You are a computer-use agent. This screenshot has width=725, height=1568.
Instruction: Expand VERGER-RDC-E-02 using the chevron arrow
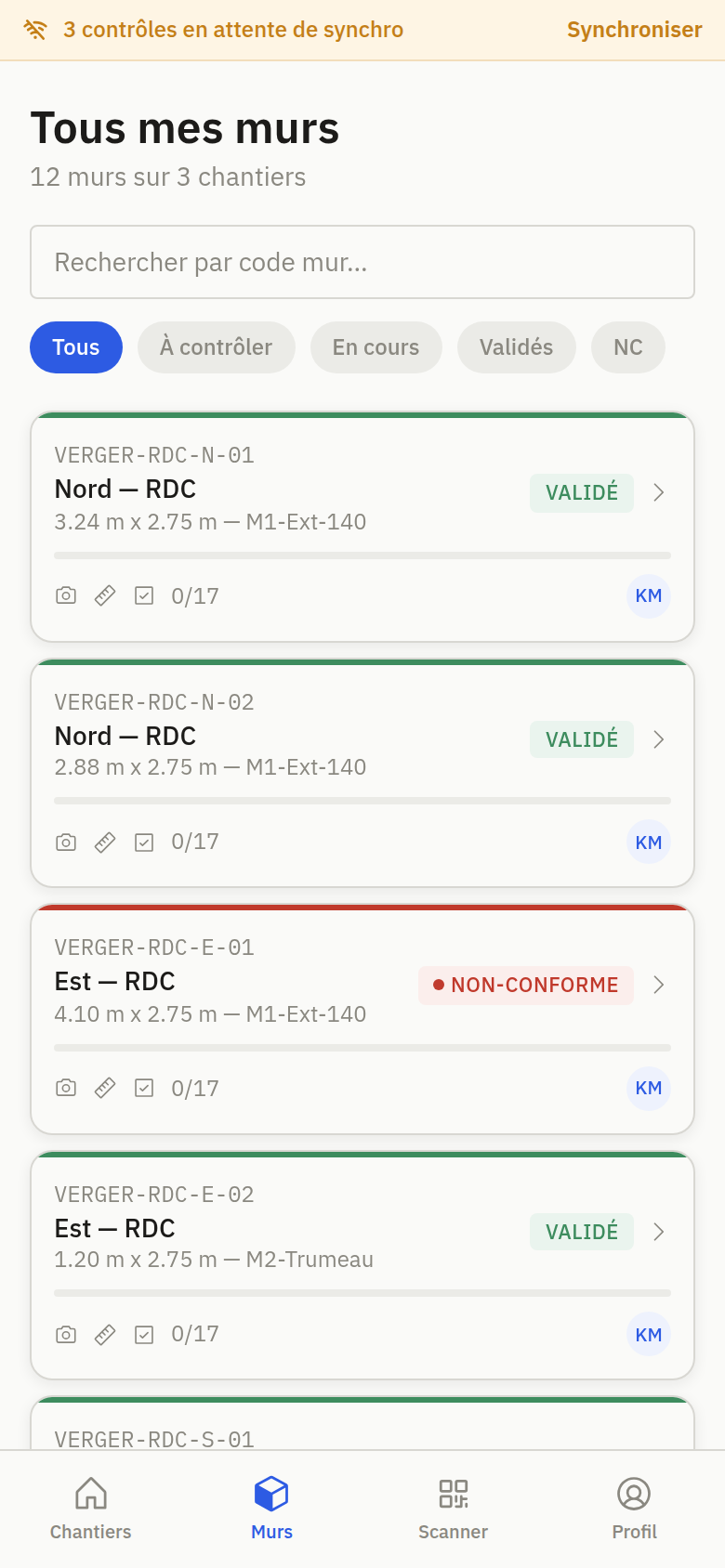click(659, 1232)
